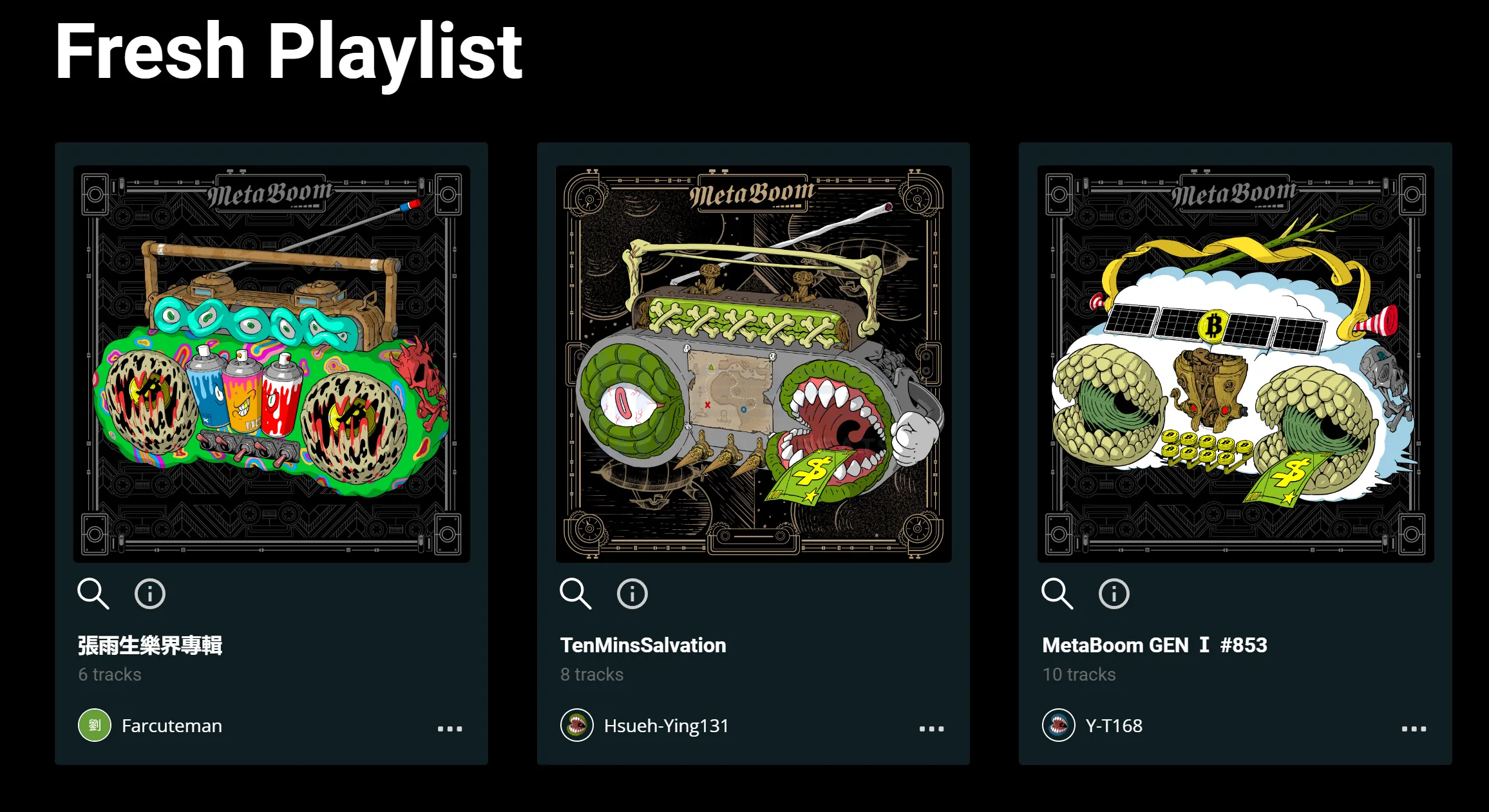The height and width of the screenshot is (812, 1489).
Task: Open the MetaBoom GEN I #853 title
Action: (x=1155, y=645)
